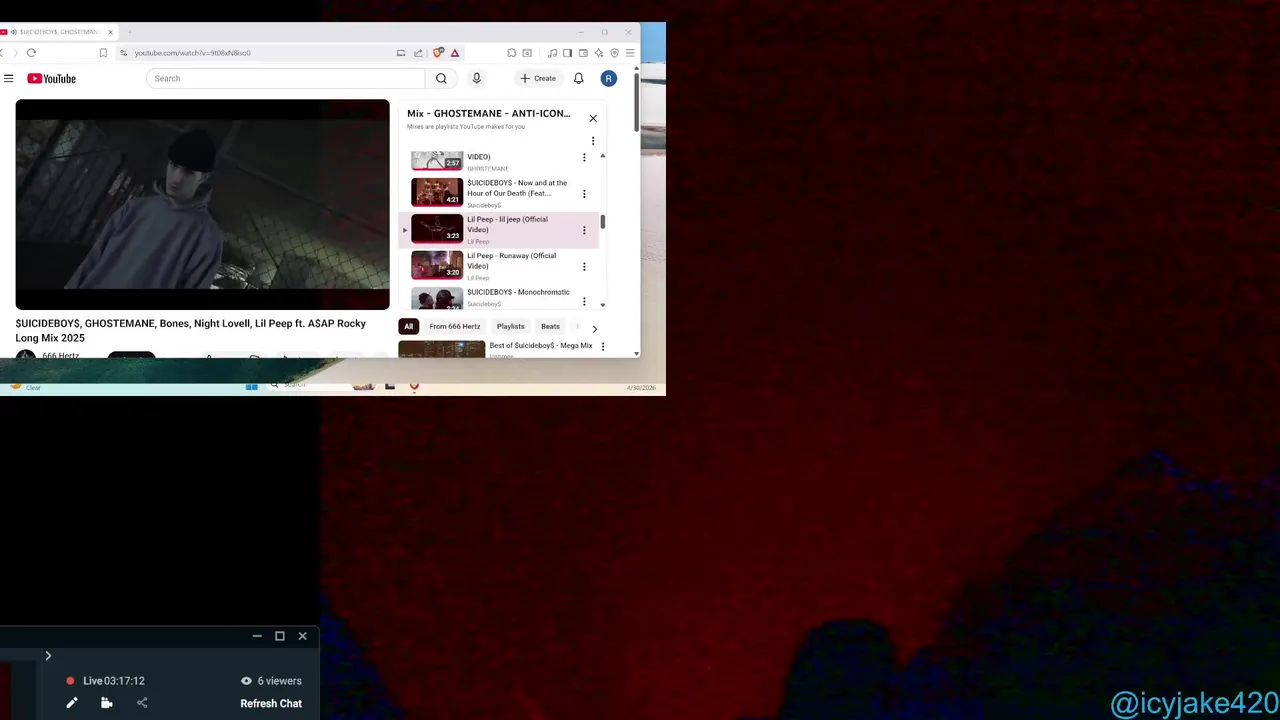
Task: Open browser extensions puzzle icon
Action: coord(511,53)
